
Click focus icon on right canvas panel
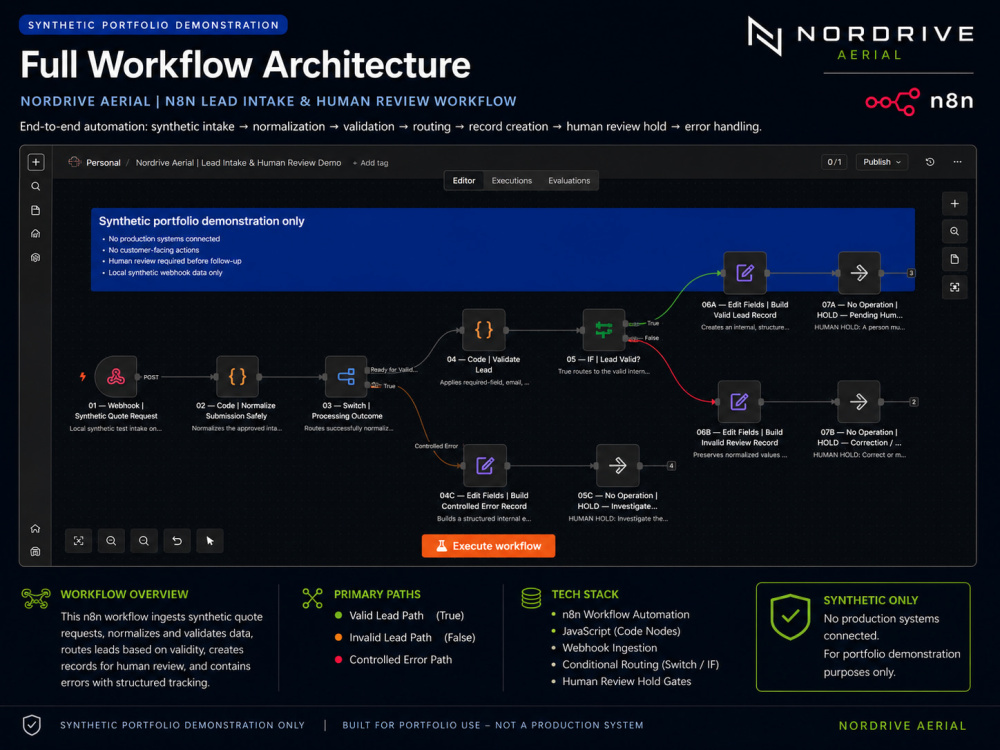(x=955, y=287)
